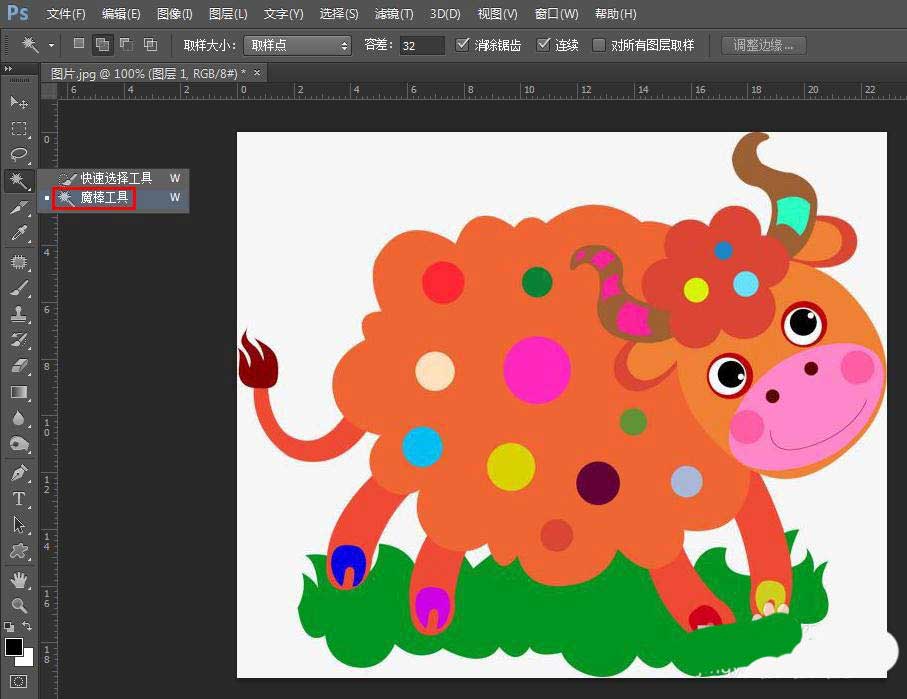Image resolution: width=907 pixels, height=699 pixels.
Task: Activate the Rectangular Marquee tool
Action: click(20, 128)
